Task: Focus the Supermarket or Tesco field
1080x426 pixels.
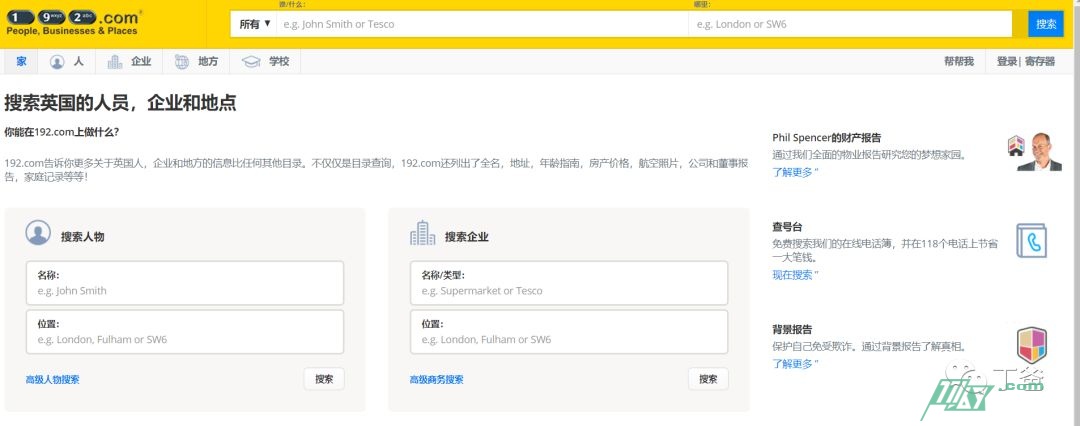Action: coord(569,283)
